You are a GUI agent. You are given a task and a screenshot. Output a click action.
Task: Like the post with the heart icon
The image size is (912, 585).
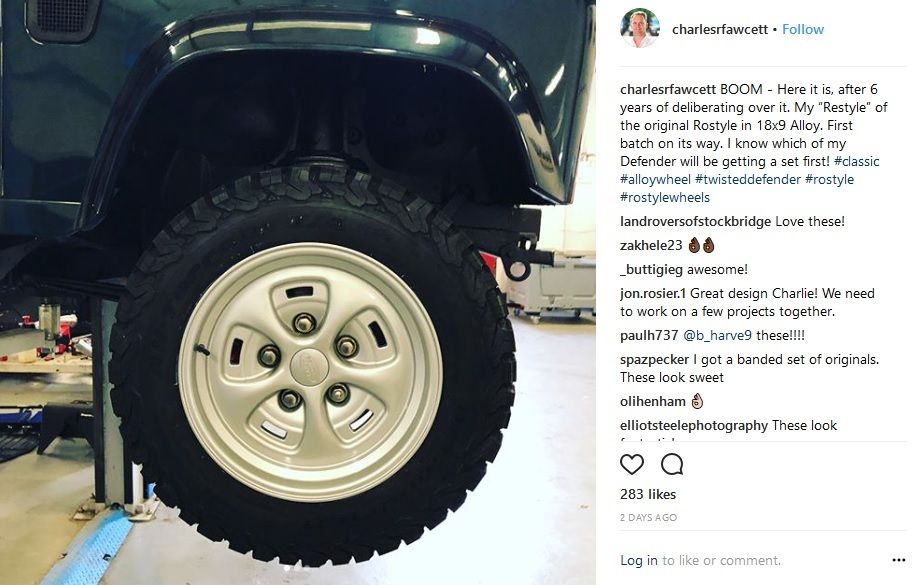(632, 464)
